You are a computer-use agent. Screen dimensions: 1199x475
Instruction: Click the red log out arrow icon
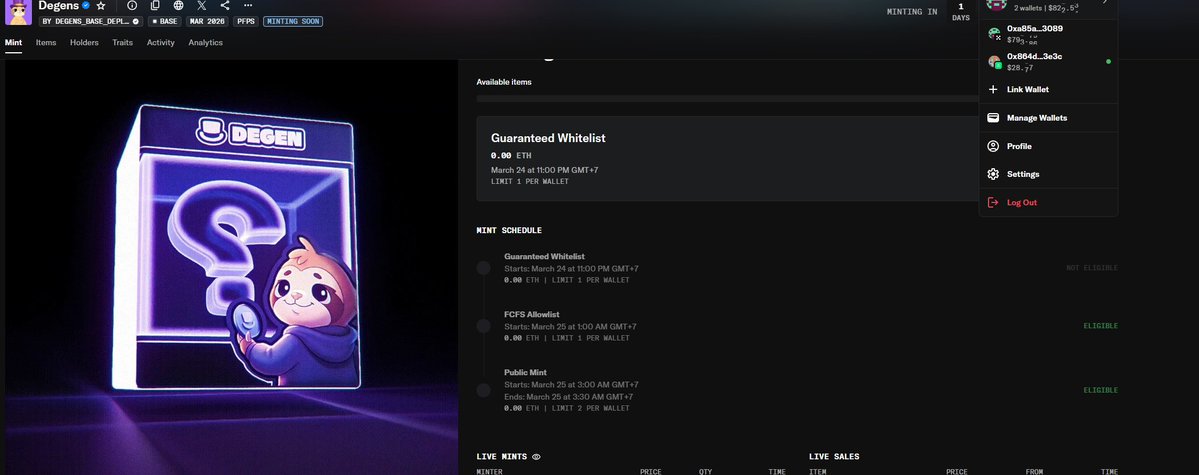coord(993,203)
